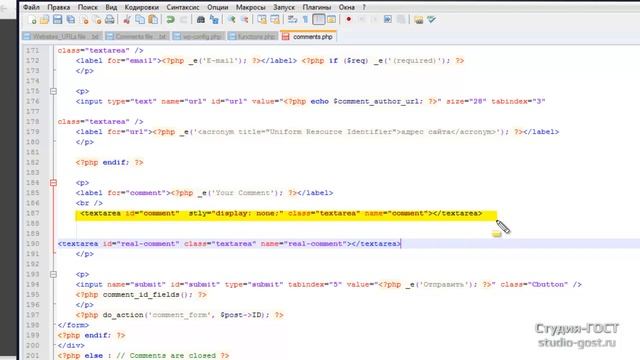Open the Окна menu
The height and width of the screenshot is (360, 640).
point(347,7)
